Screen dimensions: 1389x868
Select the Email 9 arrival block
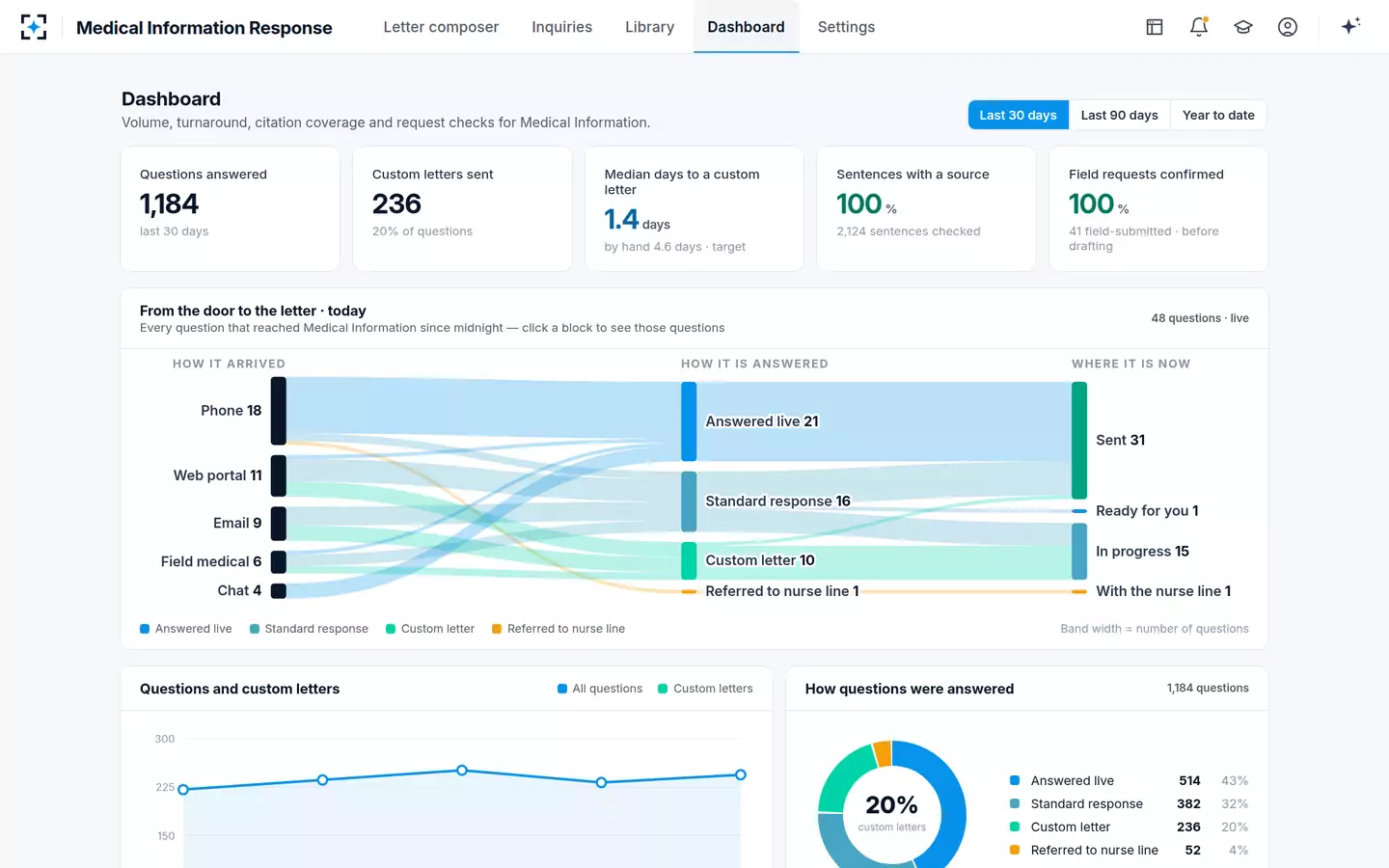[278, 524]
